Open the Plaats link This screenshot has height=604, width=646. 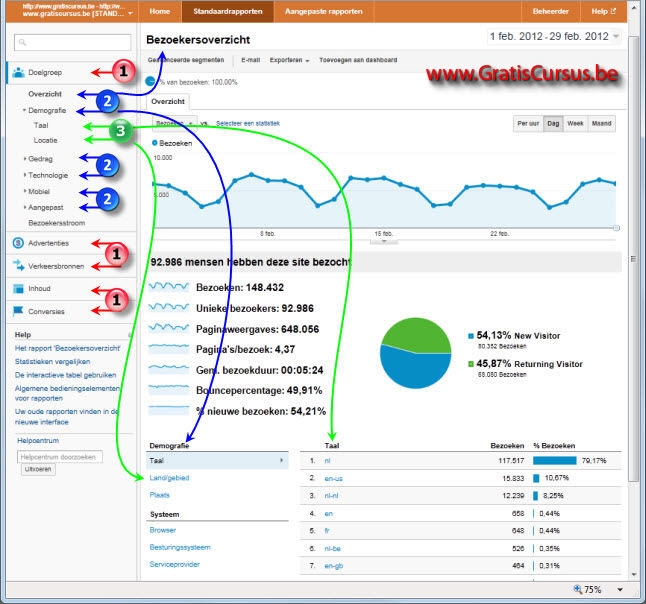point(159,495)
